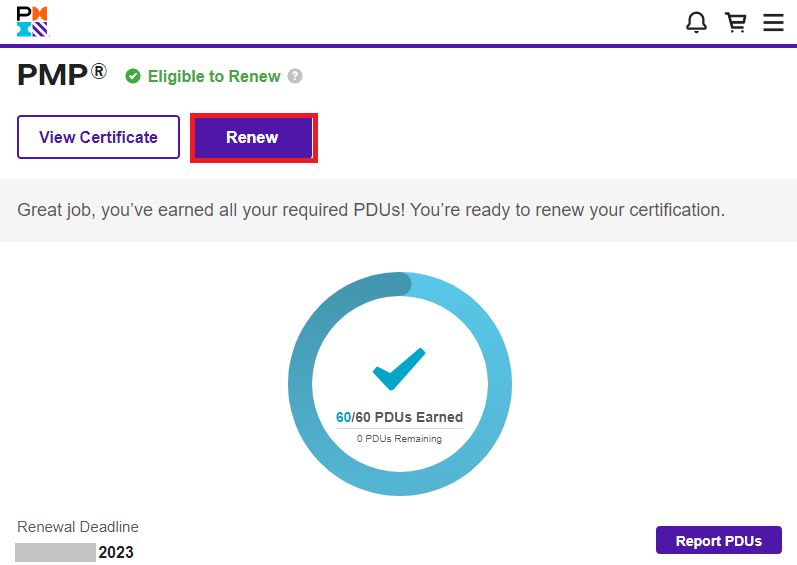Click the 2023 renewal deadline date
This screenshot has width=797, height=565.
116,552
